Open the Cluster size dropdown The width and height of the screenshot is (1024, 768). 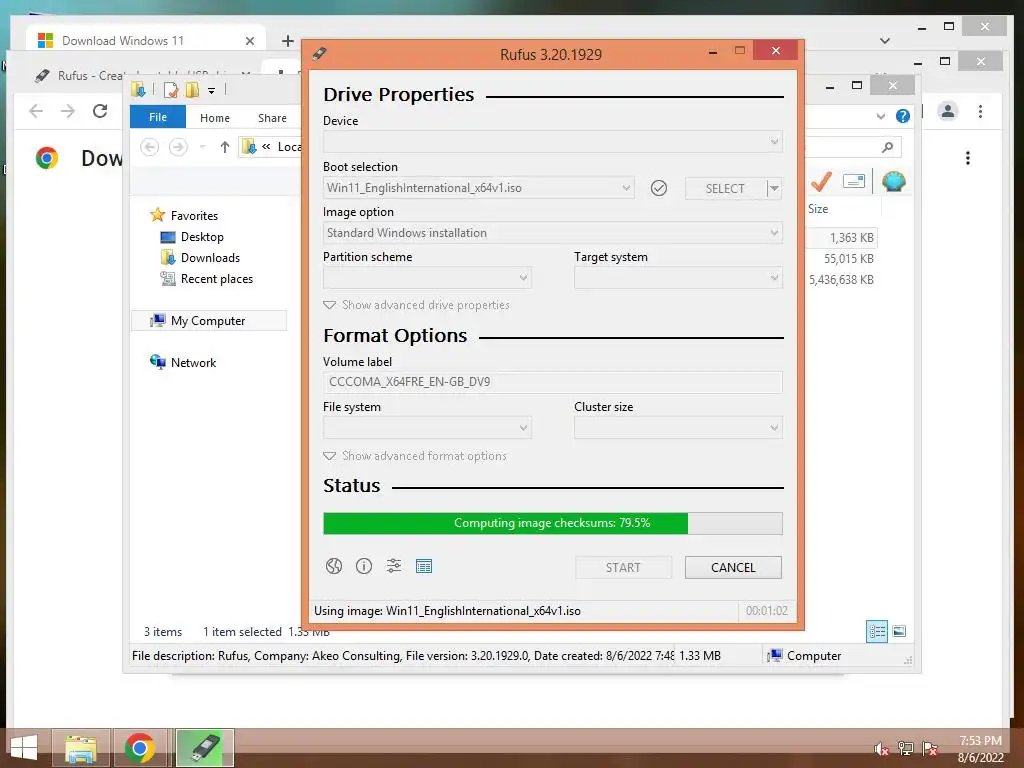click(x=678, y=428)
